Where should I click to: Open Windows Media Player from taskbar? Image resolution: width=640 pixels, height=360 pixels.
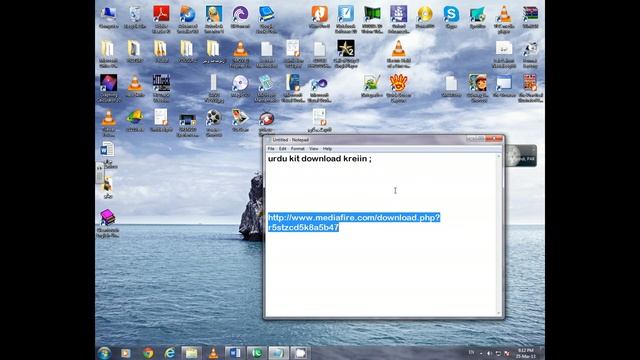click(126, 353)
